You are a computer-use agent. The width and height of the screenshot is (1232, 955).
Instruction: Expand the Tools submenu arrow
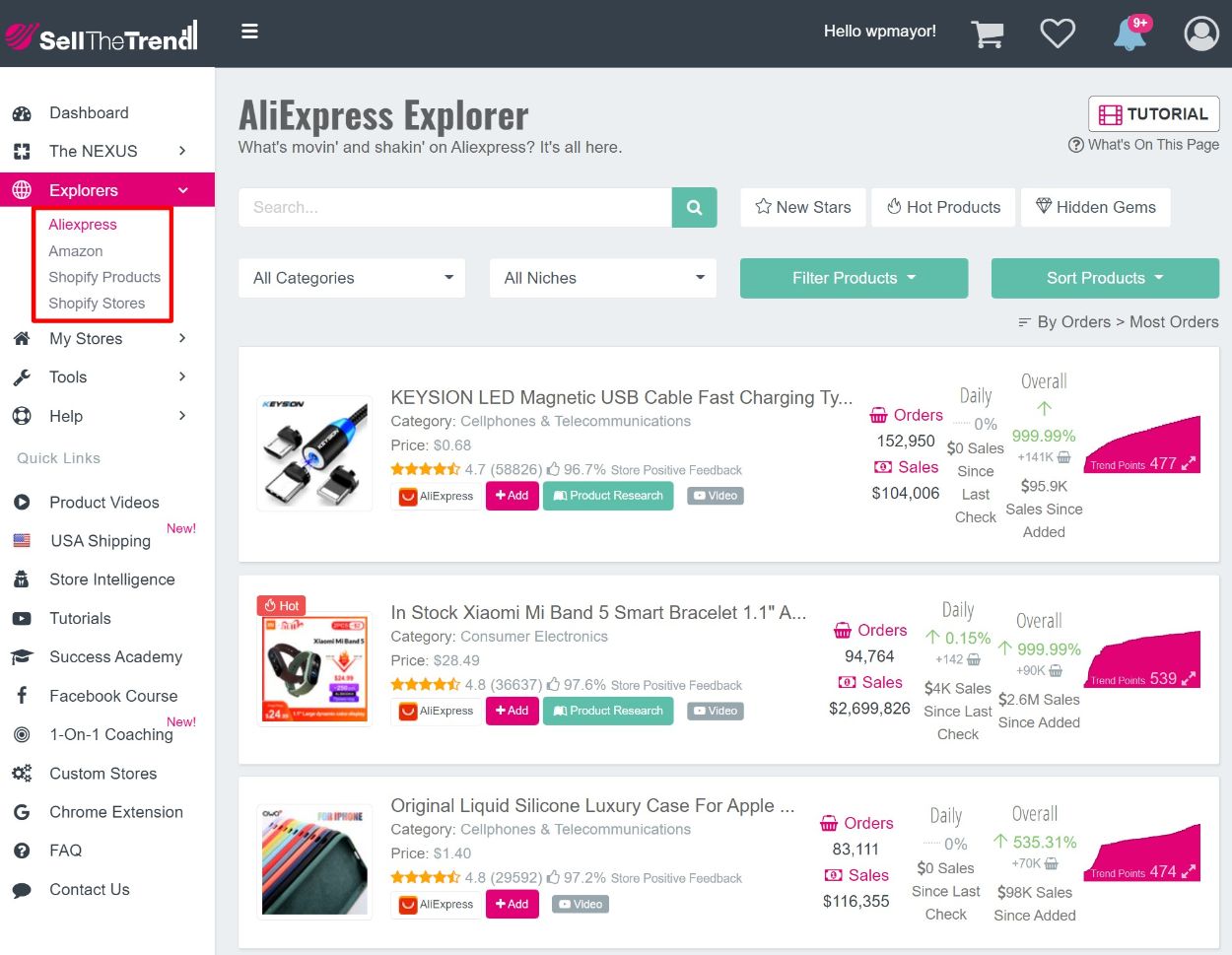[182, 376]
